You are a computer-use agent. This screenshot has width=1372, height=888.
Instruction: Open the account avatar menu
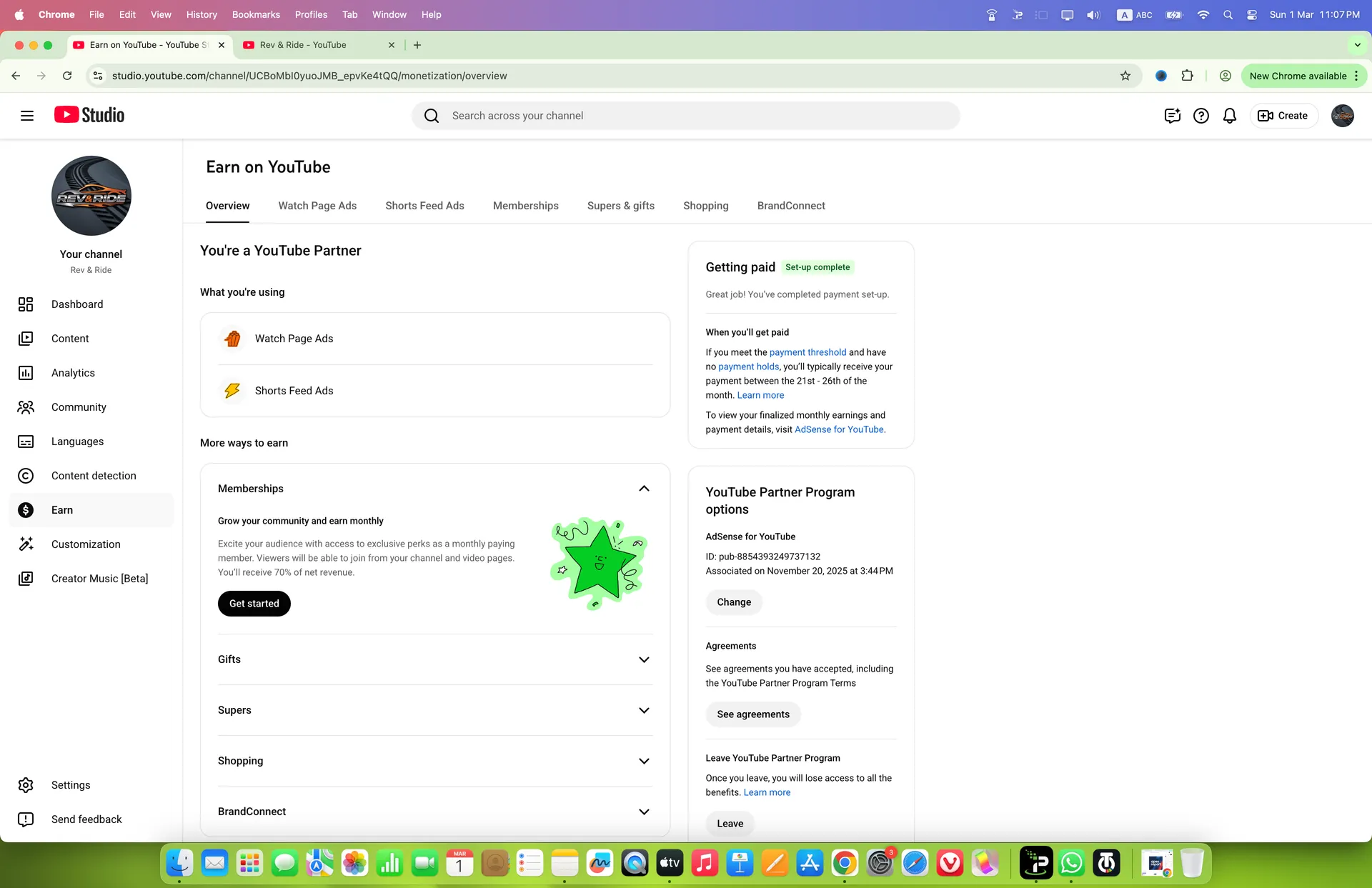pos(1343,116)
